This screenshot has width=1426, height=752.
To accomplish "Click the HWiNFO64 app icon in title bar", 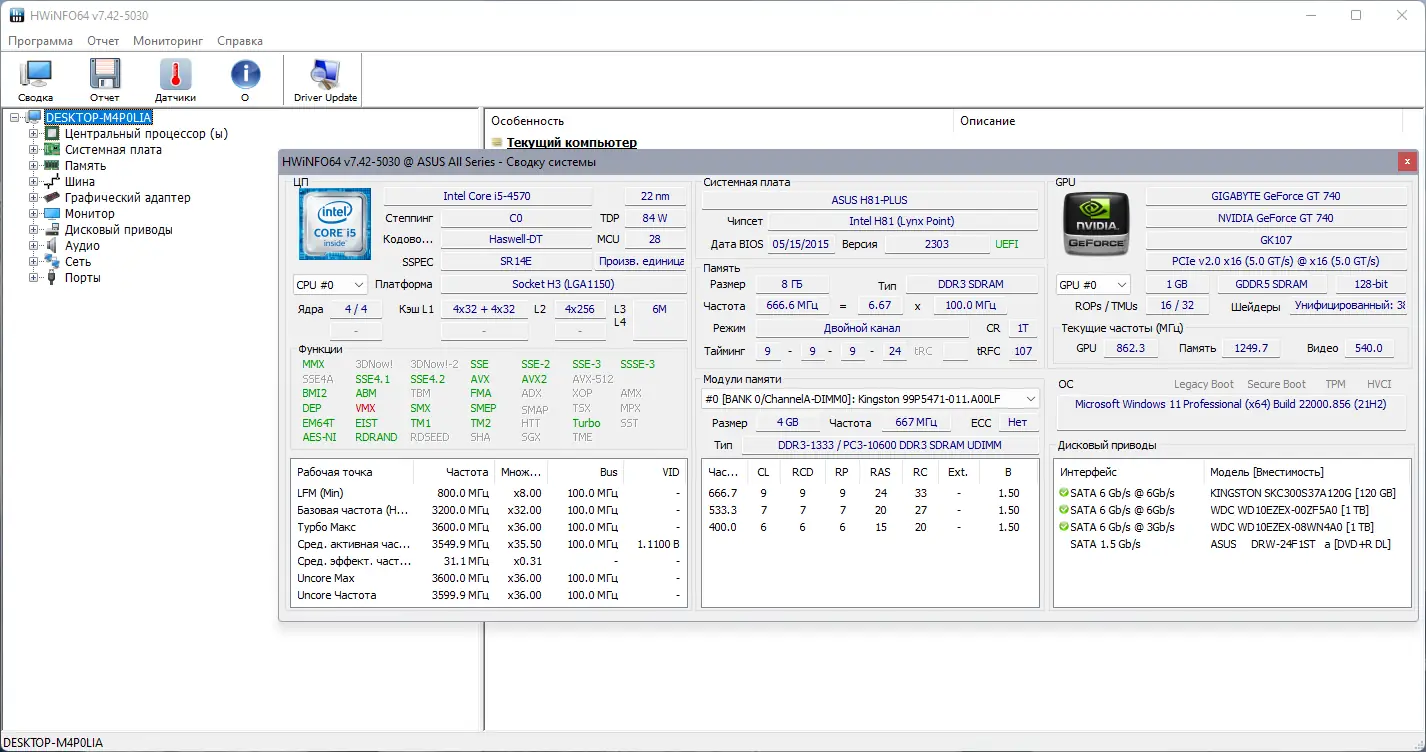I will pyautogui.click(x=18, y=15).
